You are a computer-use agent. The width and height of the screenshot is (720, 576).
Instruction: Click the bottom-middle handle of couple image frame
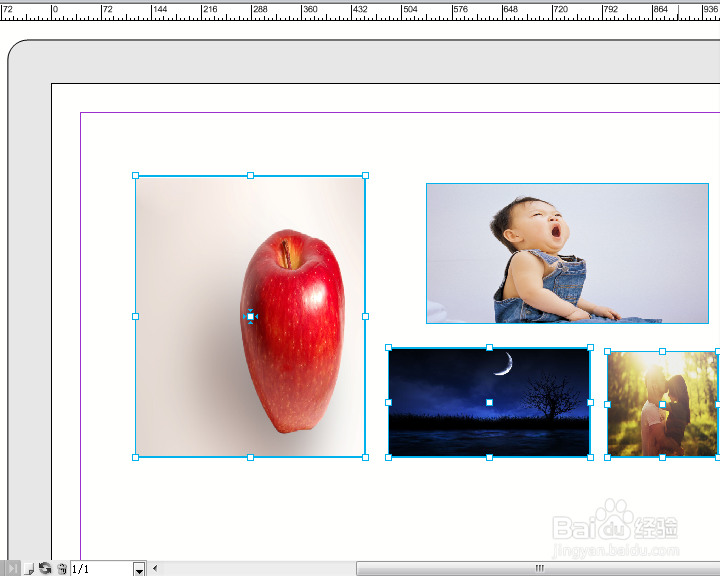click(663, 457)
